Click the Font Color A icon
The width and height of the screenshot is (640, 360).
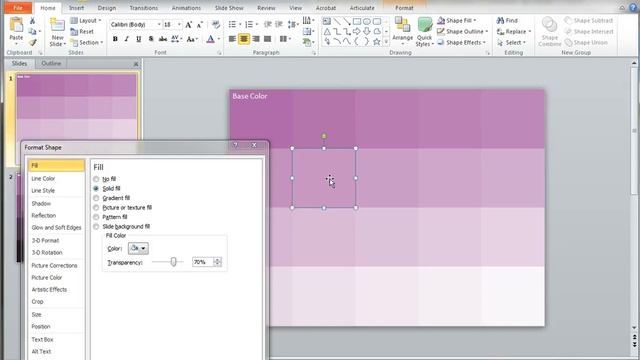pos(210,39)
